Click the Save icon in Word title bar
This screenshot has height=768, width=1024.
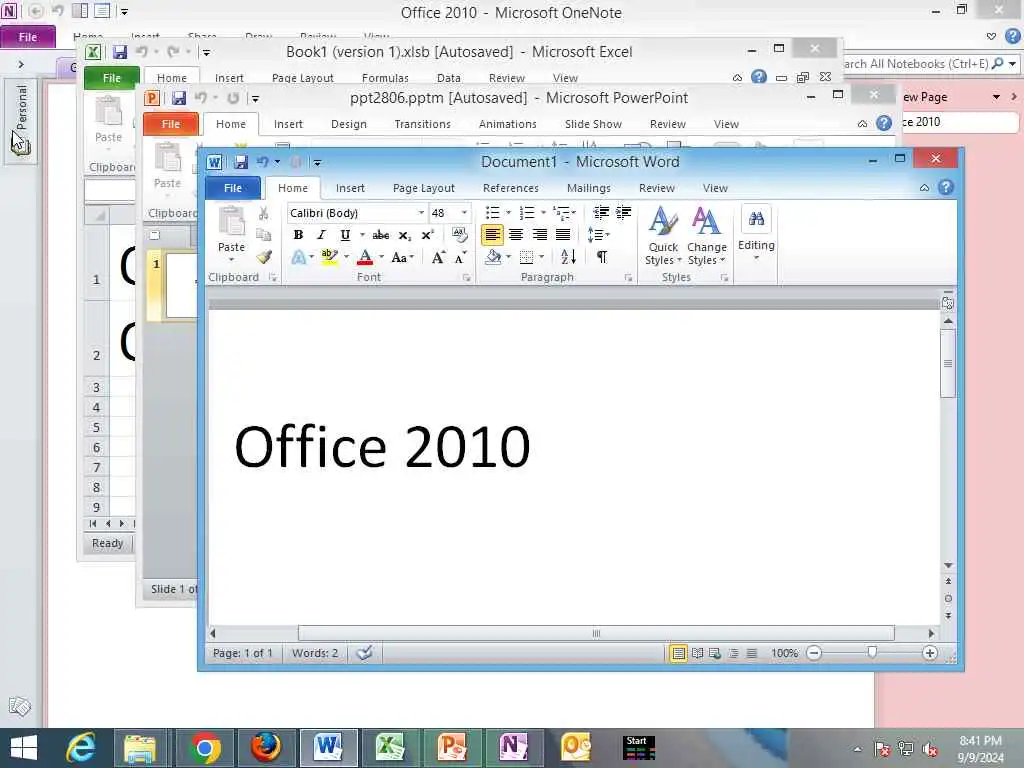[x=241, y=161]
